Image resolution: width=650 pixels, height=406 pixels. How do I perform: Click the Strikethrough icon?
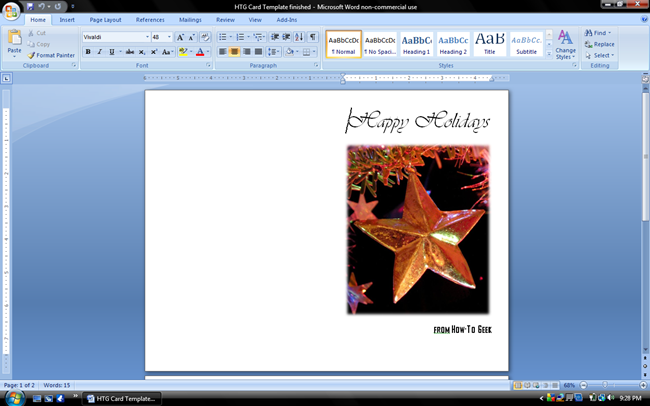point(130,52)
